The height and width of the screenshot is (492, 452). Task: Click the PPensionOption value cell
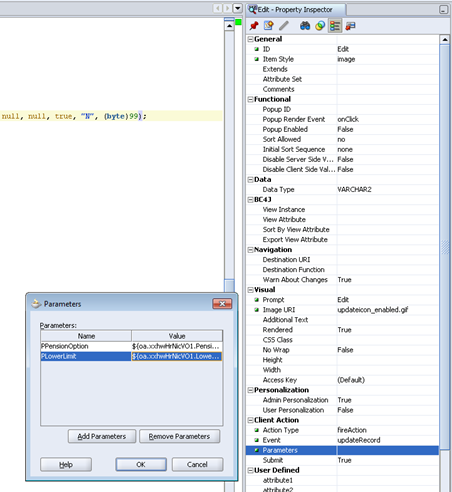click(177, 346)
